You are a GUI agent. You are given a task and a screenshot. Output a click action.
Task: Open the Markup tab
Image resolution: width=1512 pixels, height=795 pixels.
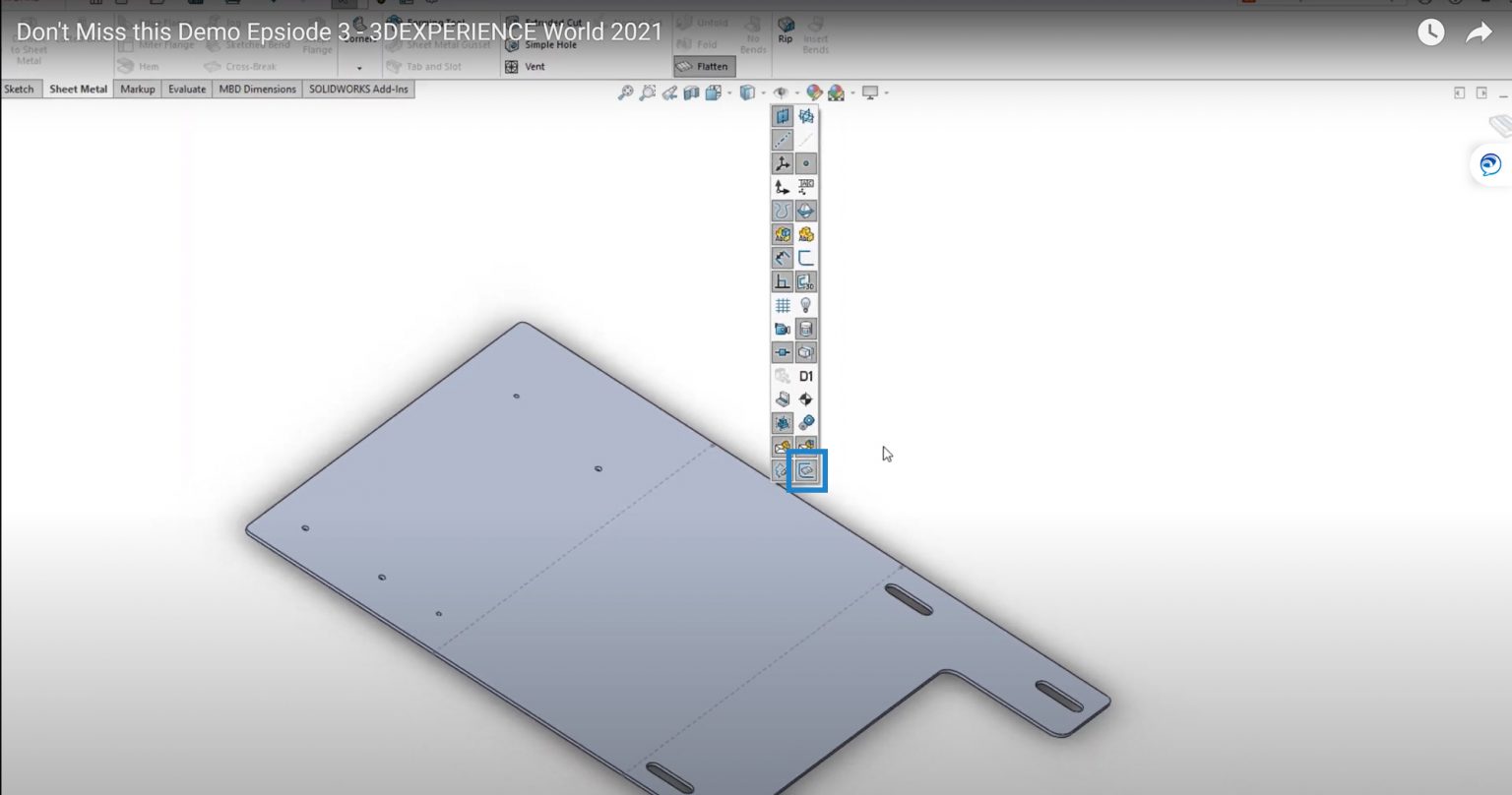click(x=138, y=89)
